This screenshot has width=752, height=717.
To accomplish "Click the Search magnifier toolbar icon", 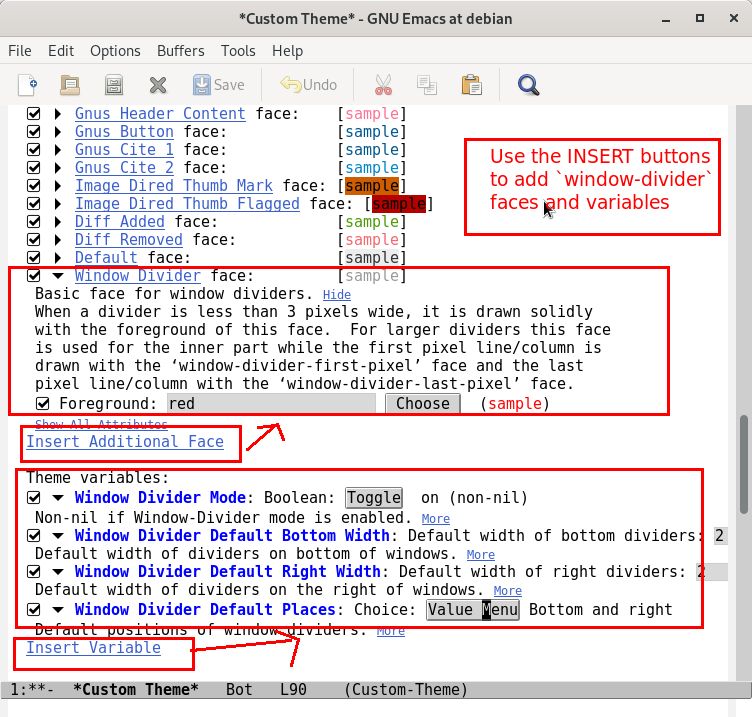I will coord(529,85).
